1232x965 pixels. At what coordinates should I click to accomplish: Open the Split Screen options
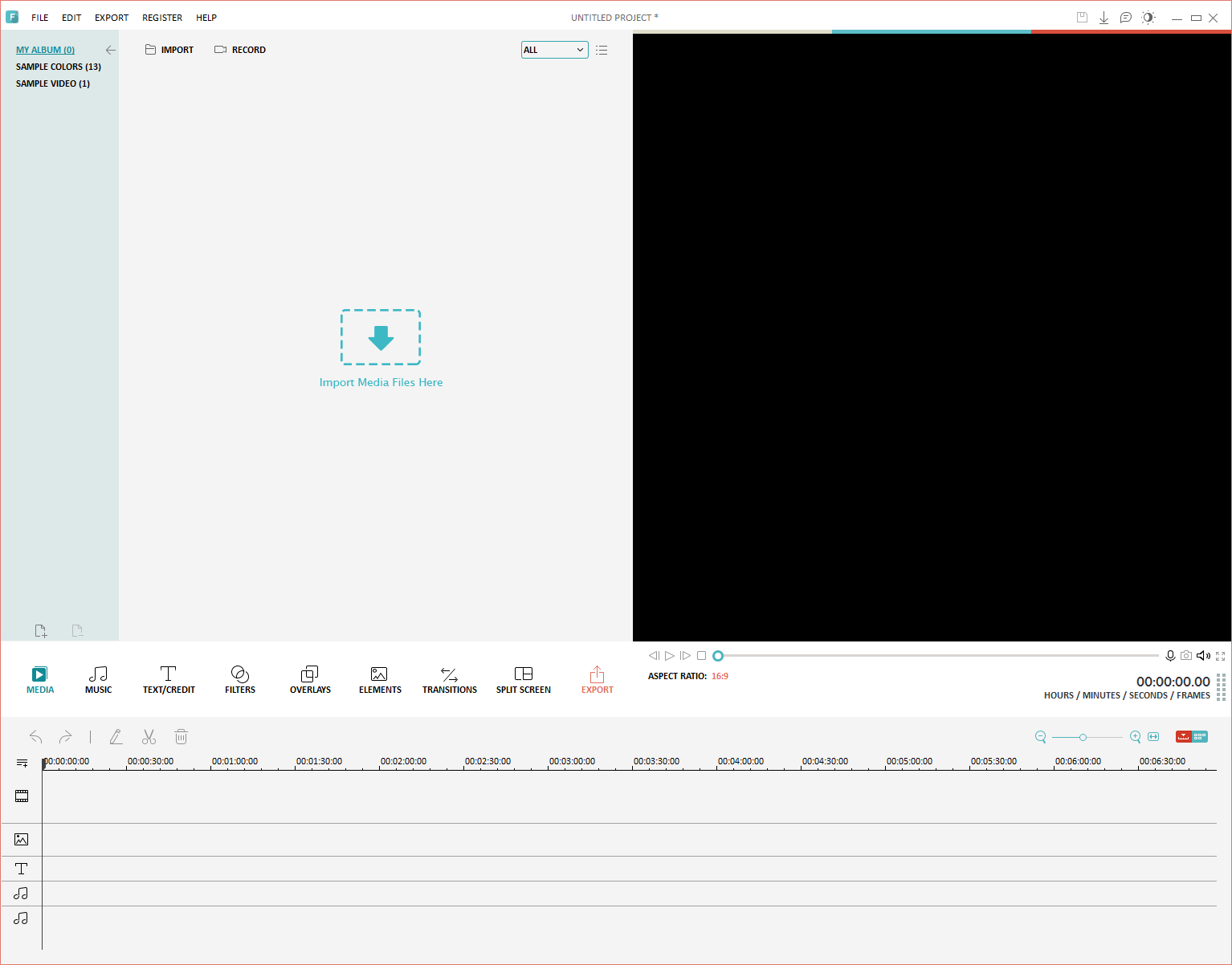pos(523,679)
